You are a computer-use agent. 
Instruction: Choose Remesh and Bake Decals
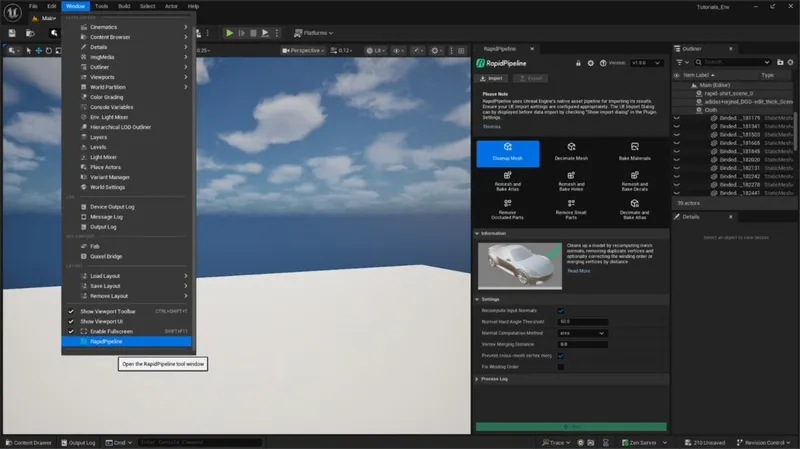pos(634,181)
